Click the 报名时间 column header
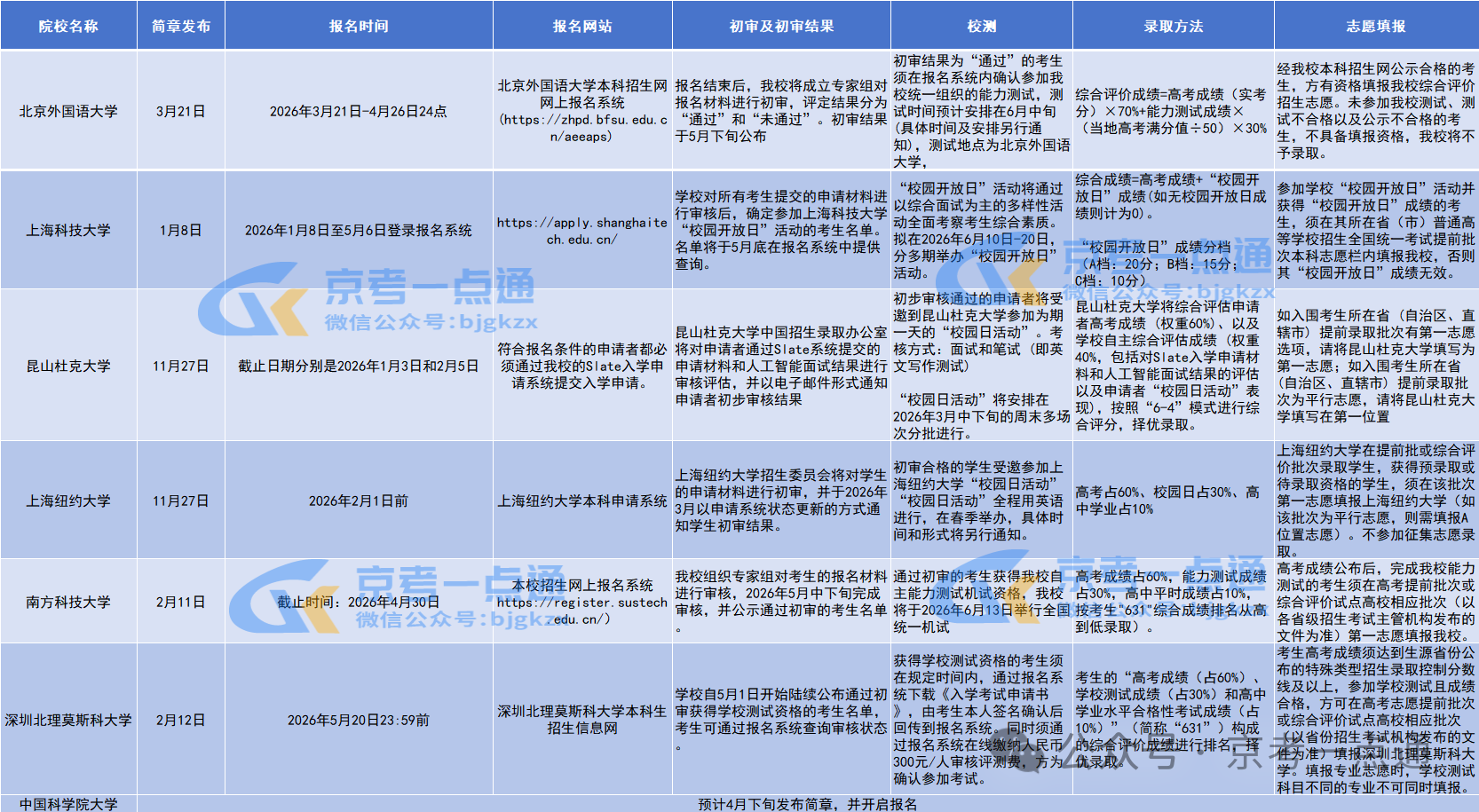The image size is (1479, 812). point(359,26)
